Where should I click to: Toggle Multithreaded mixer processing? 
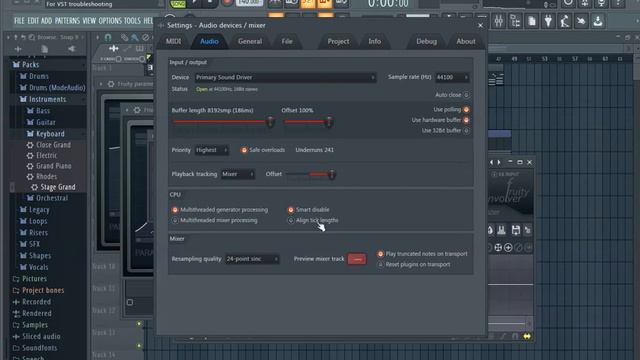click(x=175, y=220)
